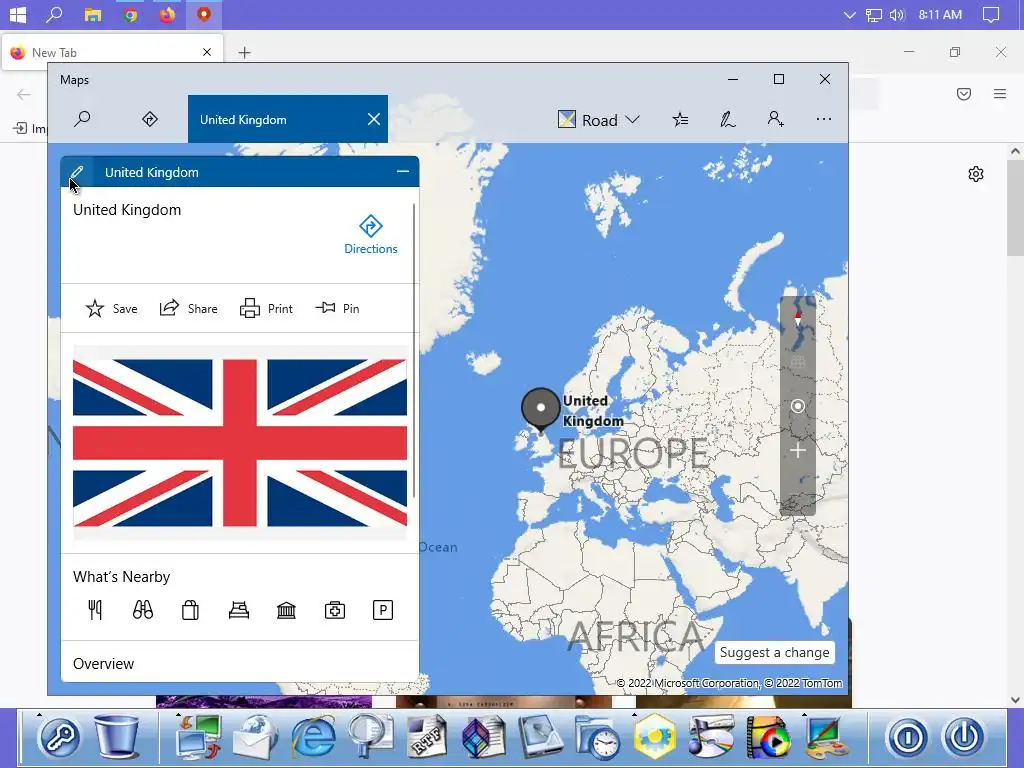Minimize the United Kingdom info card

tap(403, 172)
